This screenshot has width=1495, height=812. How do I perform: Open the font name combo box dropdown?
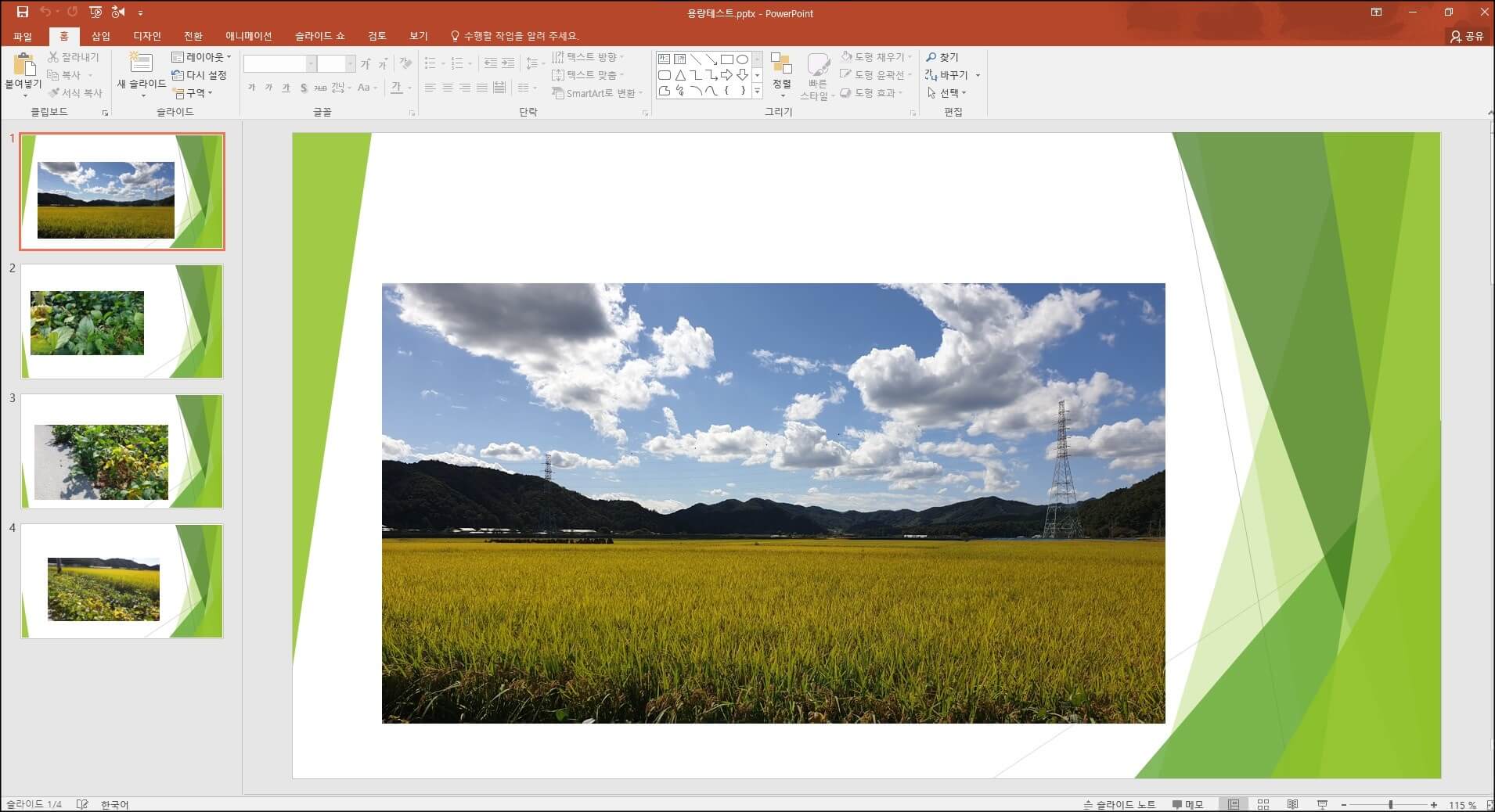(x=311, y=63)
